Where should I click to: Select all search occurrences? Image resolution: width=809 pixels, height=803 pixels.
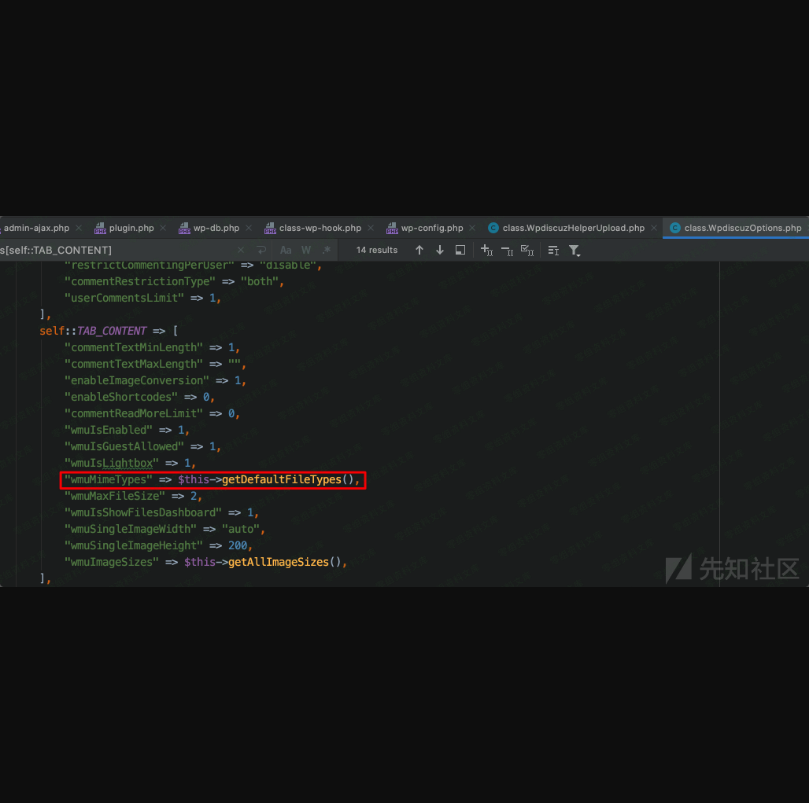point(527,250)
